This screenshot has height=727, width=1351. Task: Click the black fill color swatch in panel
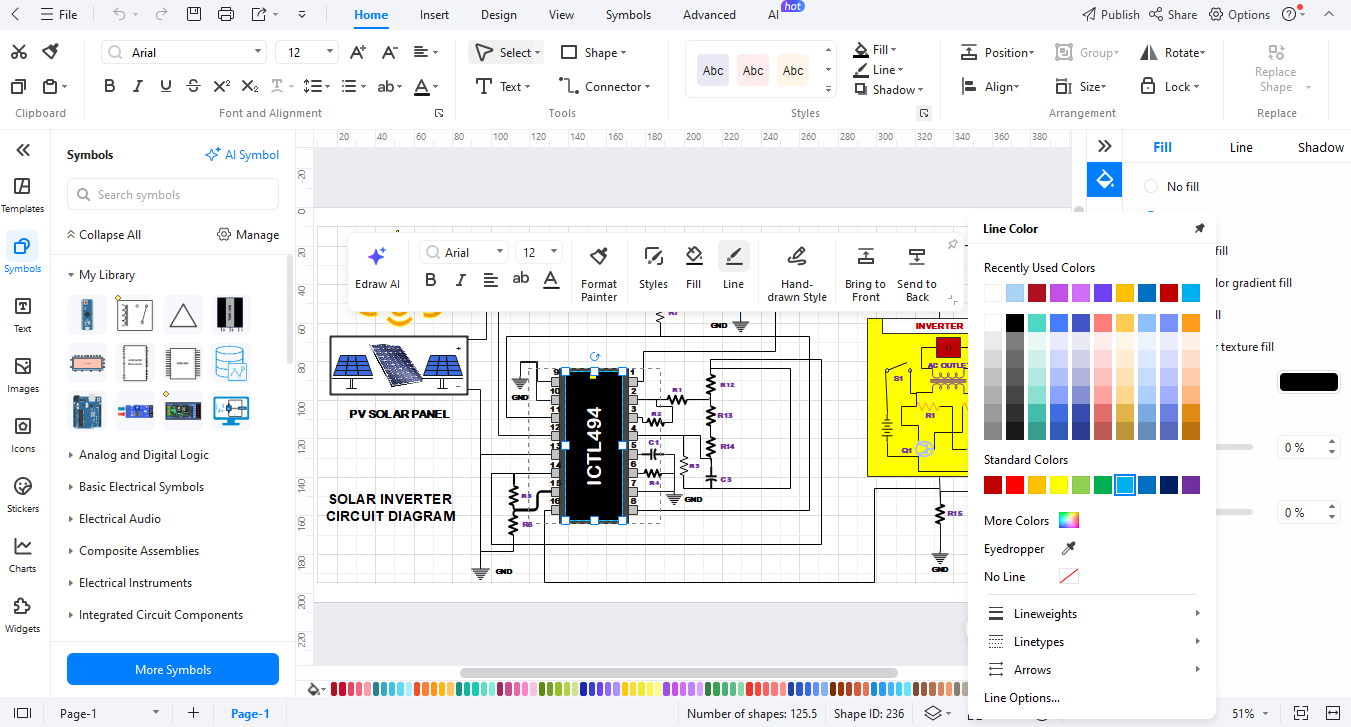1308,382
